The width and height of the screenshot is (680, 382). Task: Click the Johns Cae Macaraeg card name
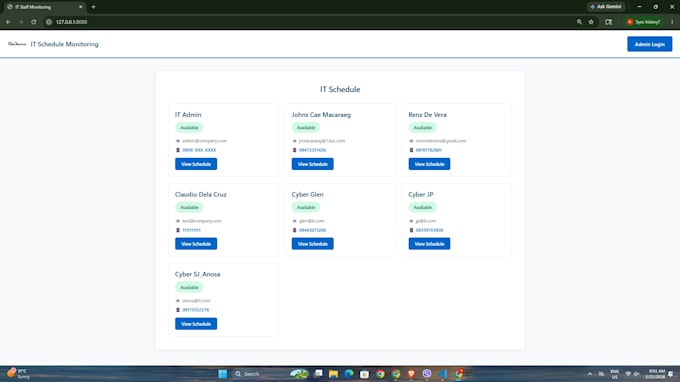pyautogui.click(x=321, y=114)
